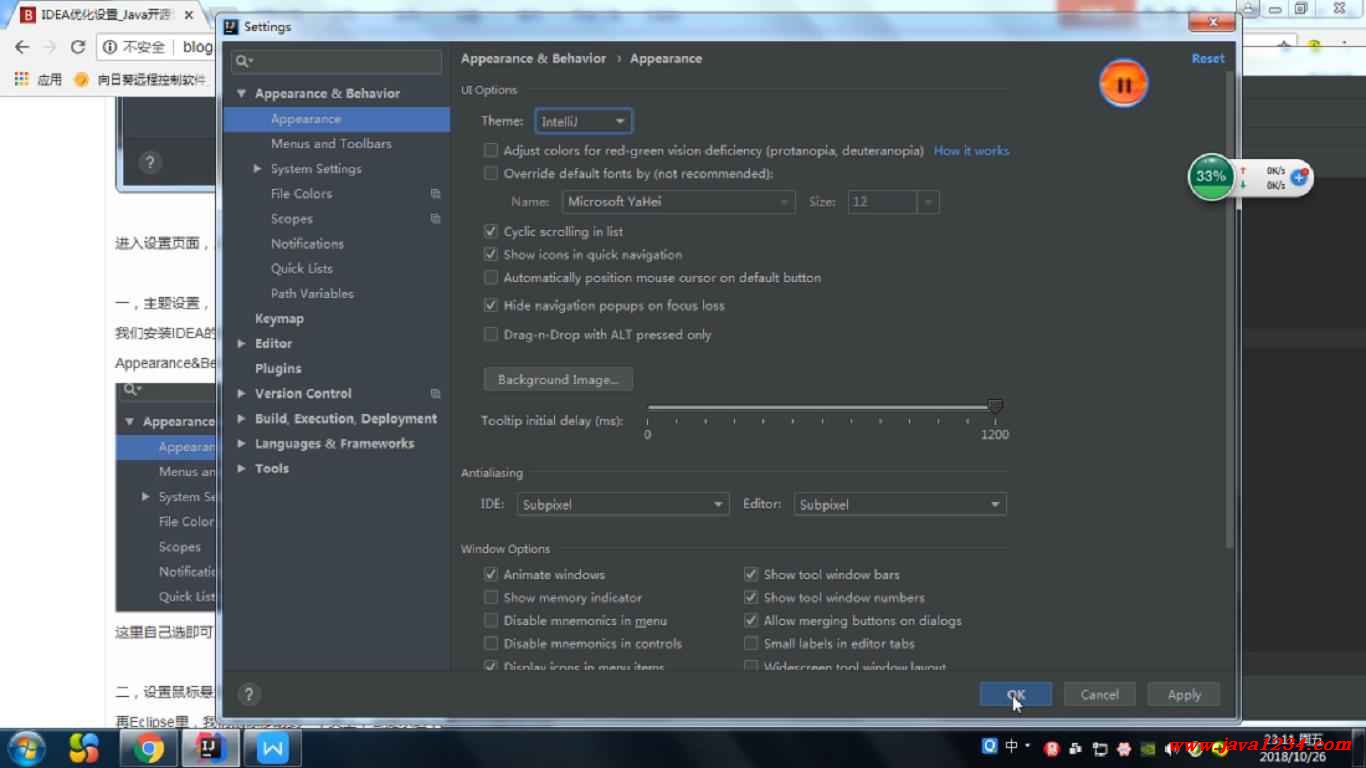Click the help icon in browser screenshot
This screenshot has width=1366, height=768.
(149, 162)
